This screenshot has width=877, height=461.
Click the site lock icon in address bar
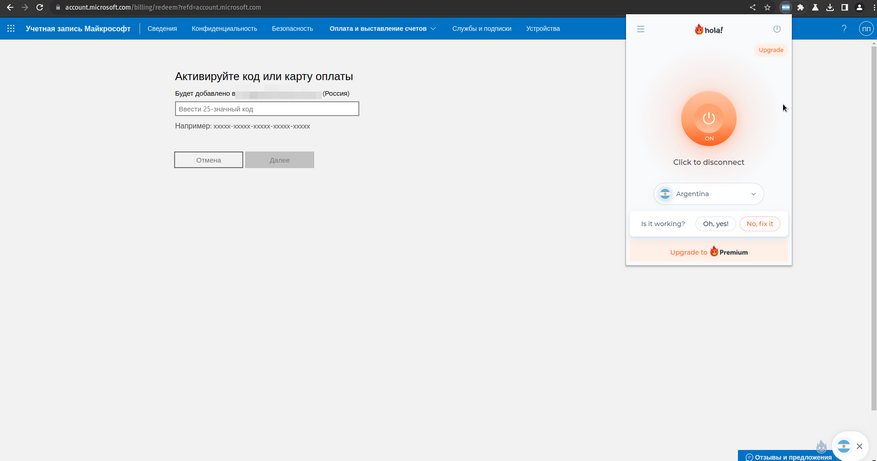coord(58,7)
